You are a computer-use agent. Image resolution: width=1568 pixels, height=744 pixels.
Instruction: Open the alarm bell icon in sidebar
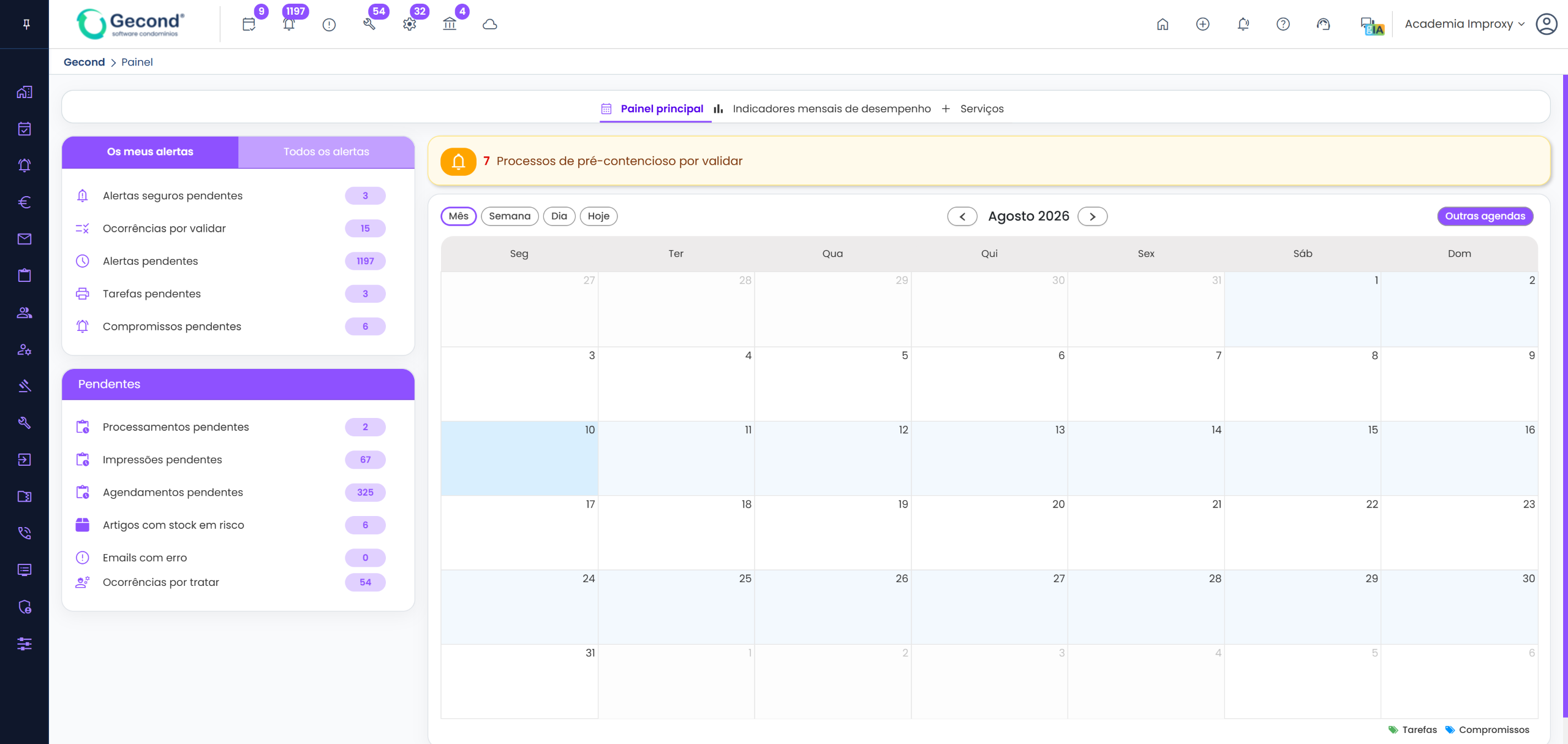[x=24, y=165]
